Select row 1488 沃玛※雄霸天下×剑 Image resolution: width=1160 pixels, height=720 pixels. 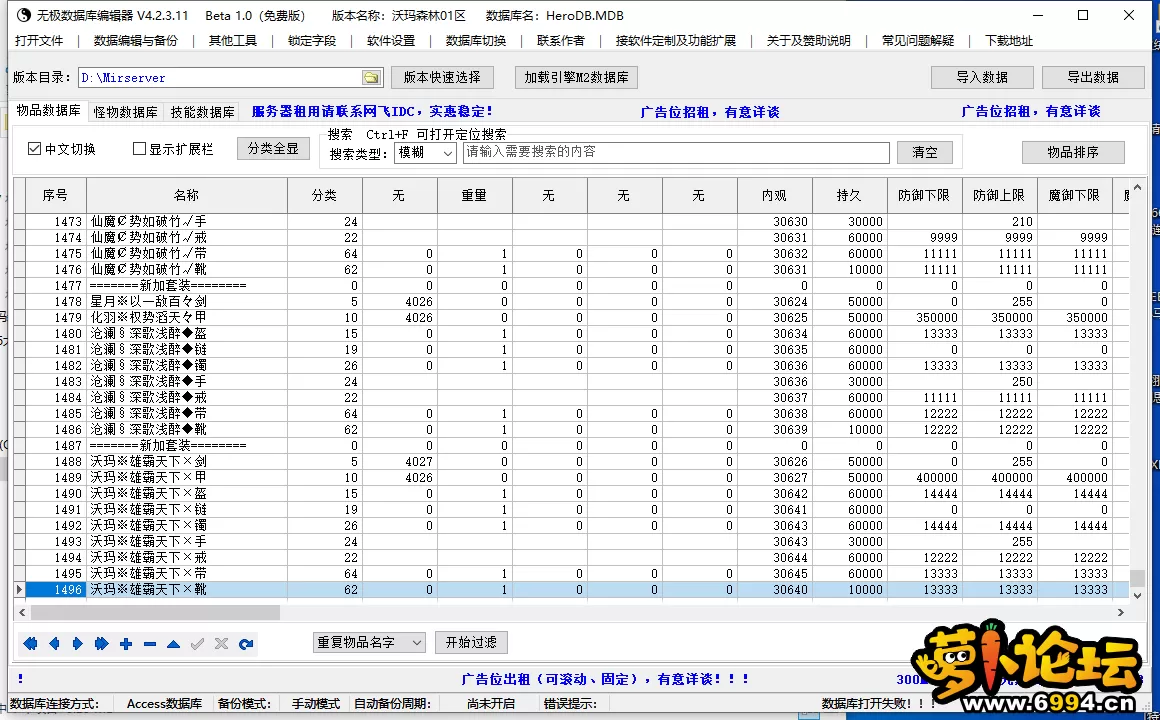pyautogui.click(x=571, y=462)
